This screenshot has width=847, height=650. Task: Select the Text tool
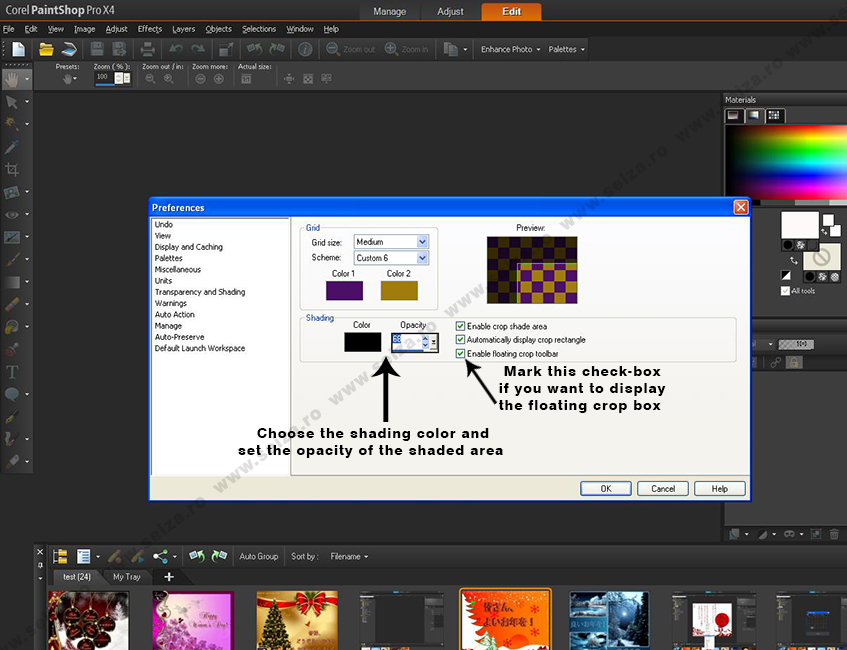[12, 372]
